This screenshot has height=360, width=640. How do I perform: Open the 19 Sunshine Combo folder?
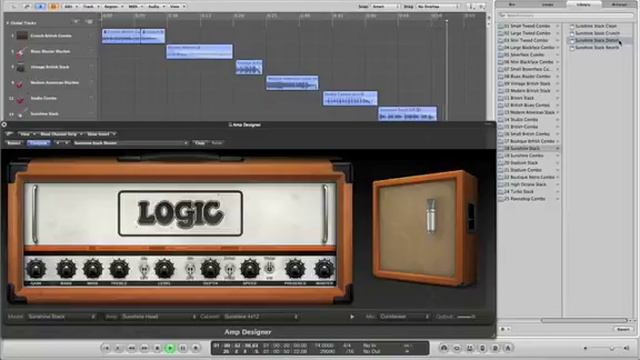click(529, 156)
